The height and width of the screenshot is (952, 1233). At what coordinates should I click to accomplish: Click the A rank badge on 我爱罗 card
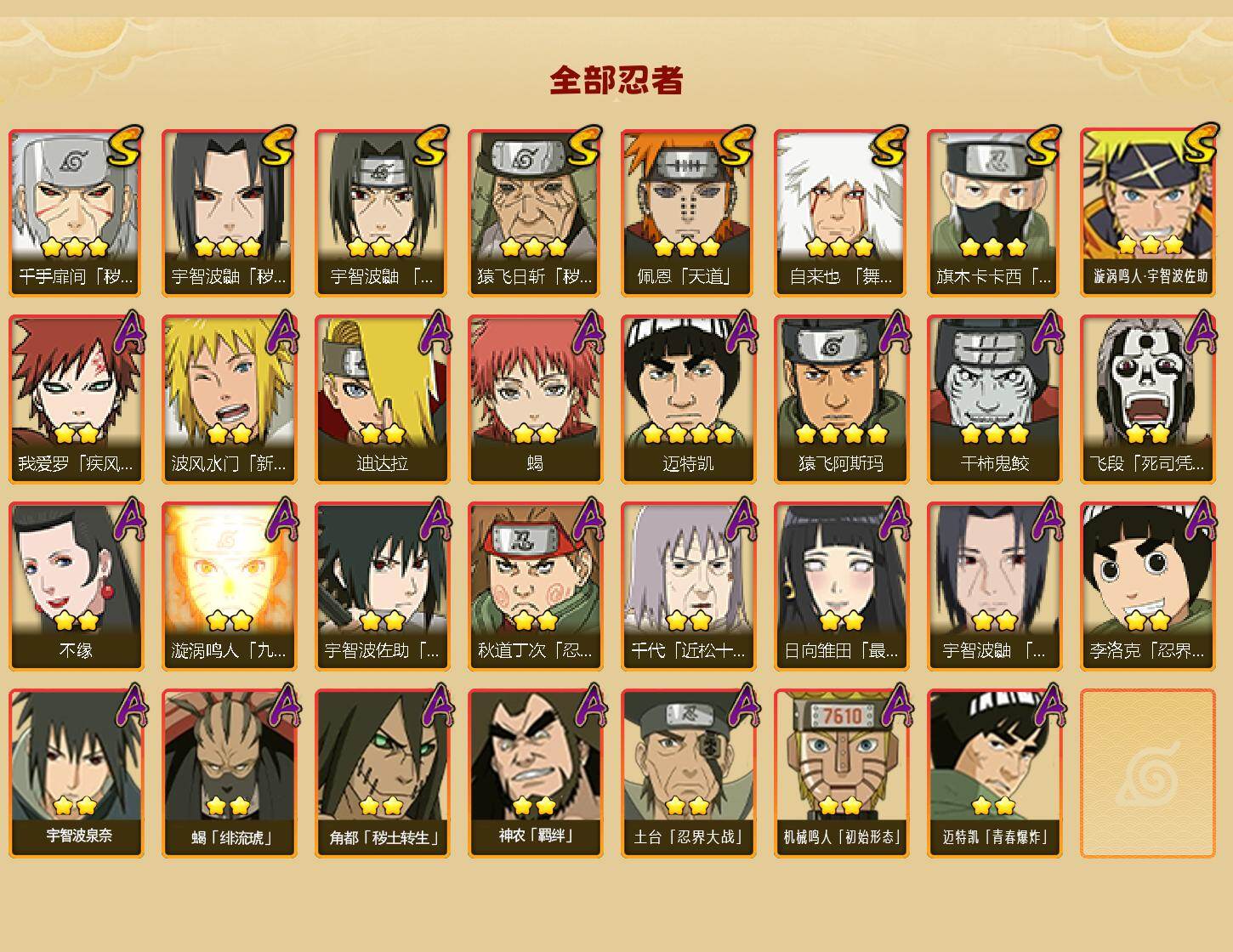(x=128, y=331)
